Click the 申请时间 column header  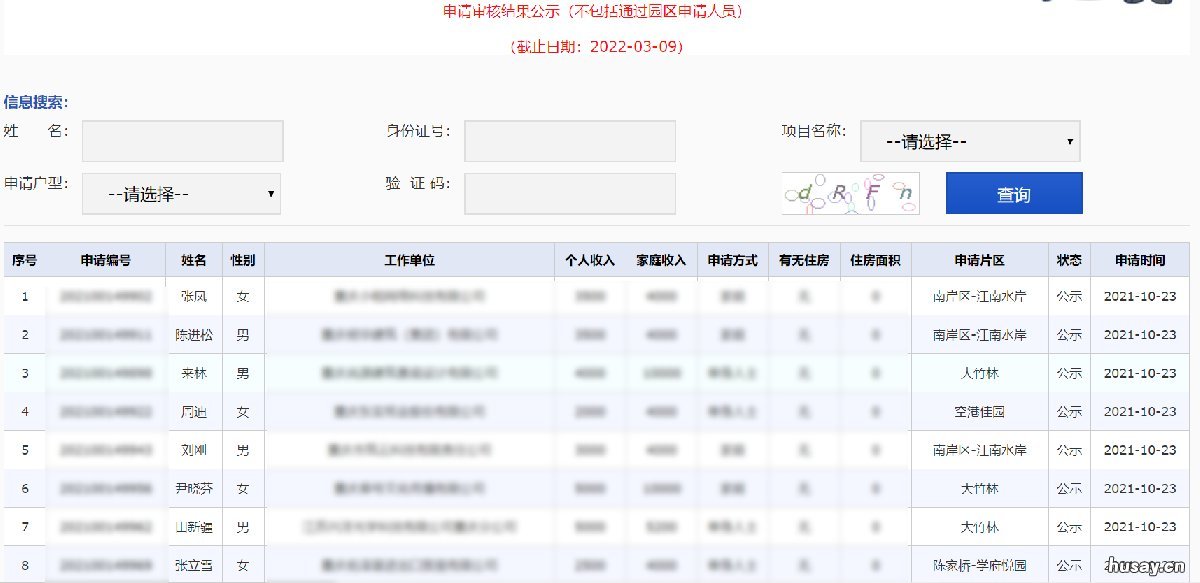tap(1141, 259)
